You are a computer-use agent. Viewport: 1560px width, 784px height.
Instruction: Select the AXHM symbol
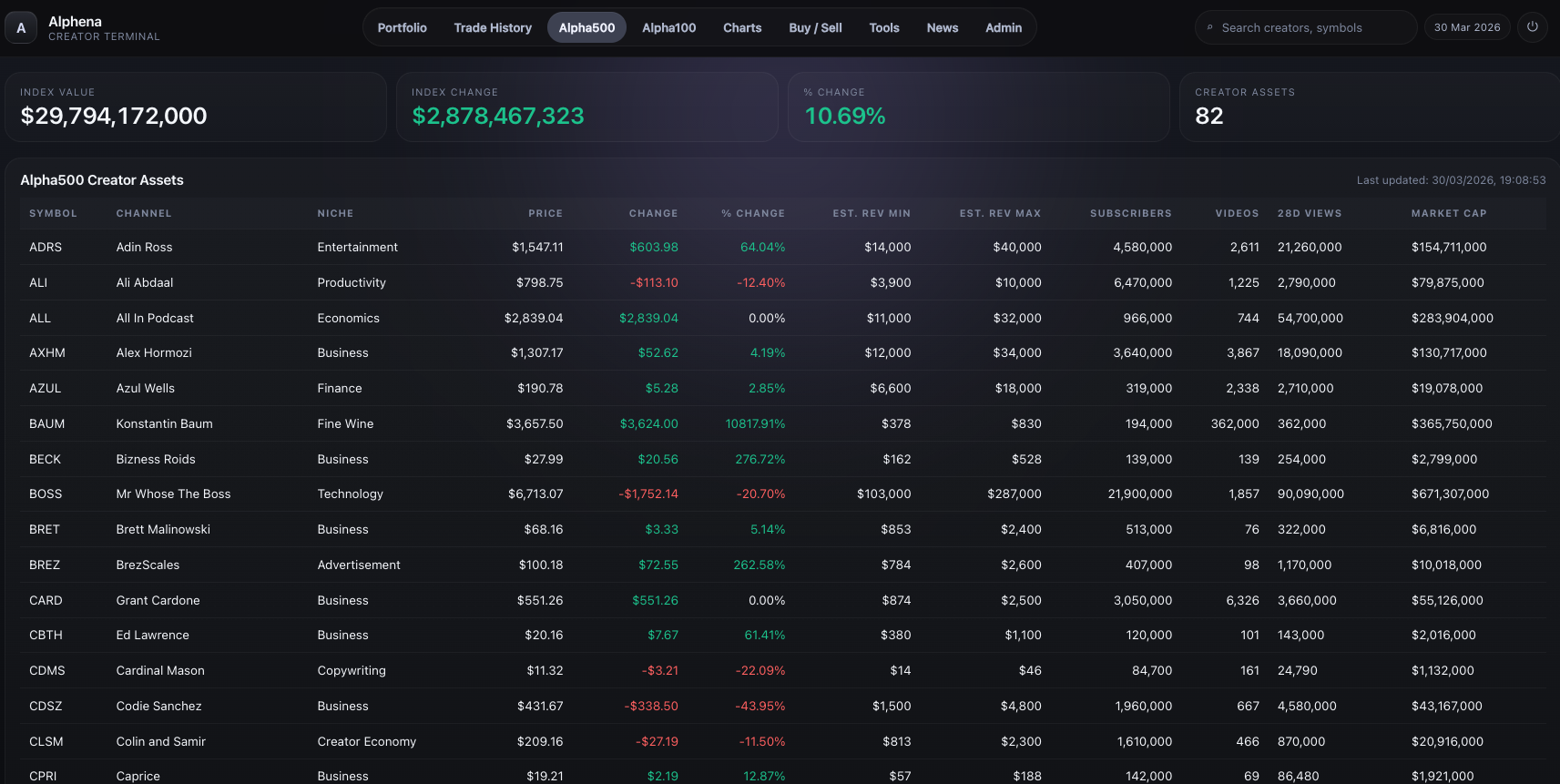pyautogui.click(x=47, y=352)
